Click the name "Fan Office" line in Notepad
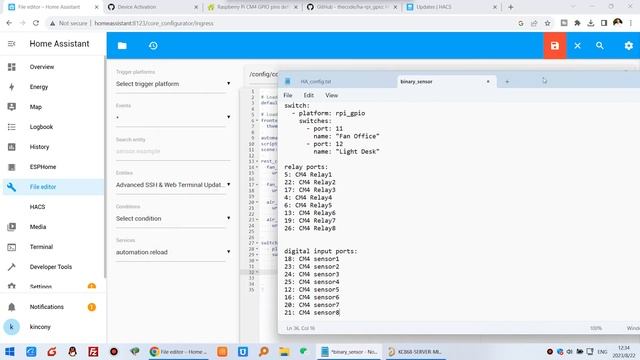 346,136
